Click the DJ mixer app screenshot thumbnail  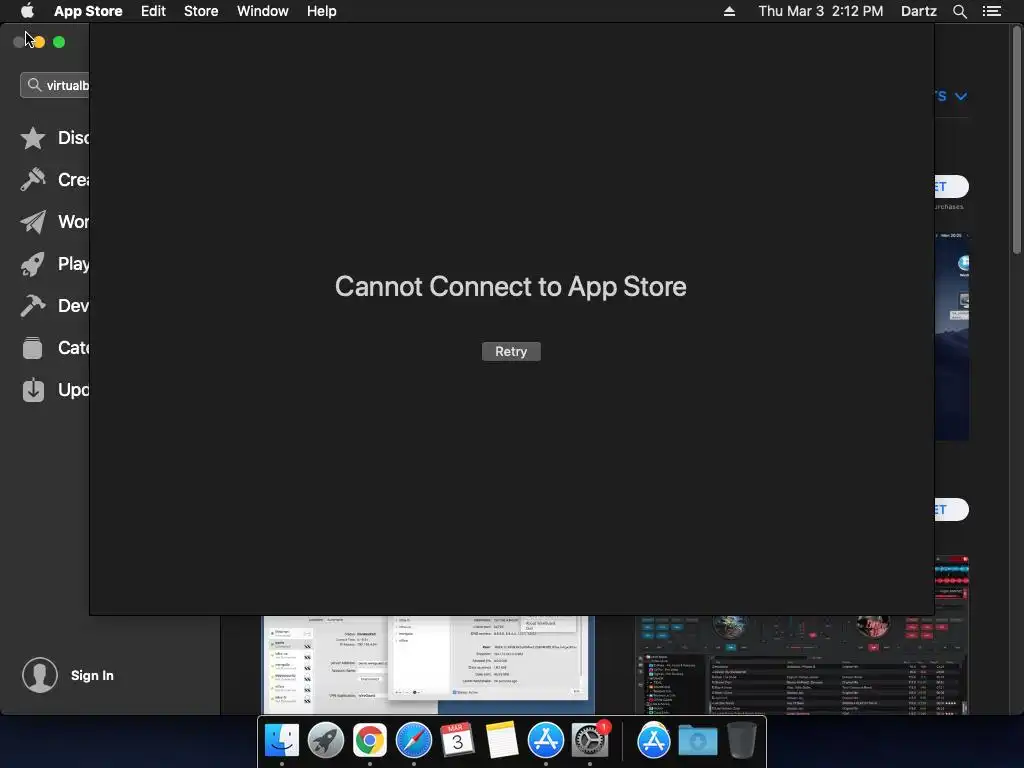tap(802, 665)
